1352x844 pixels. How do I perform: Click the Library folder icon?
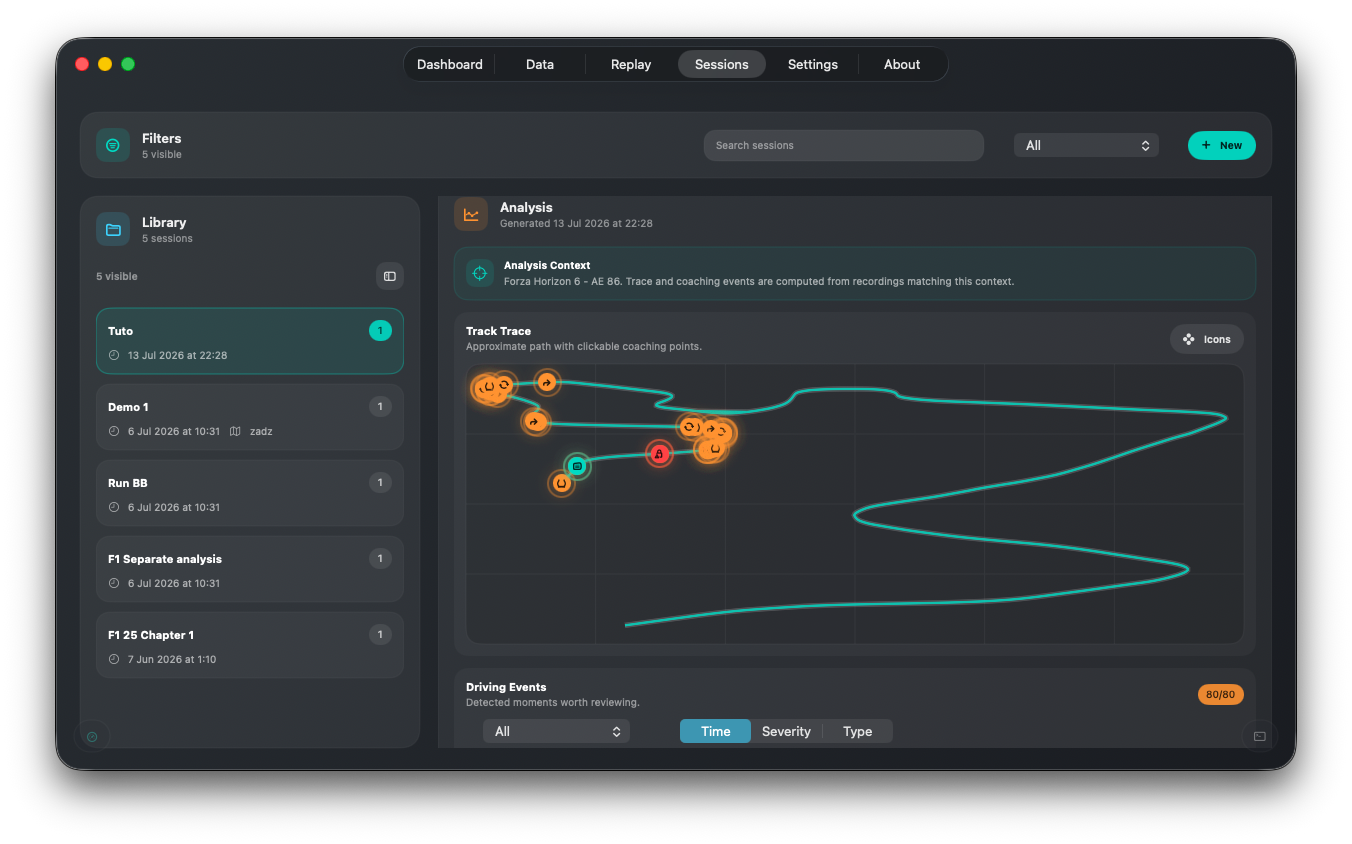(x=113, y=229)
